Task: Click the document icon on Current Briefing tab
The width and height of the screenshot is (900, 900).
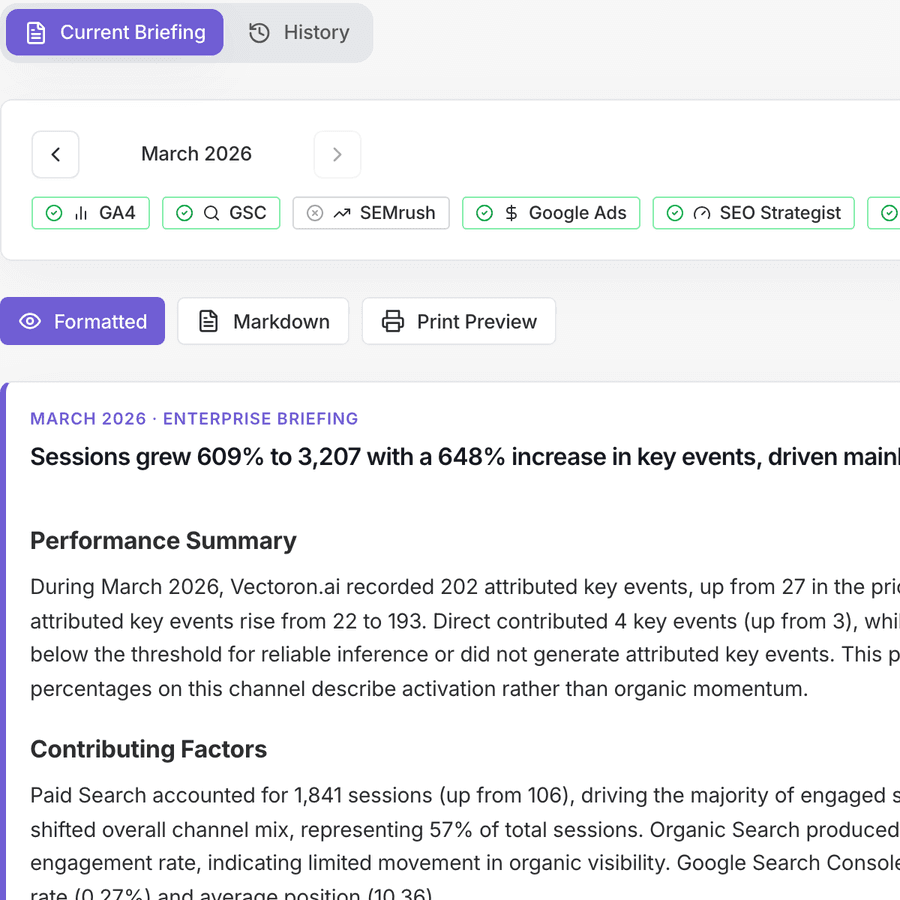Action: 35,32
